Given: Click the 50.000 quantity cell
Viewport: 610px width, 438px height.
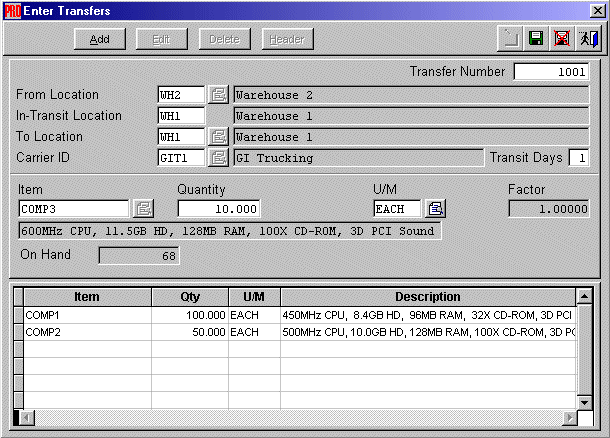Looking at the screenshot, I should (190, 332).
